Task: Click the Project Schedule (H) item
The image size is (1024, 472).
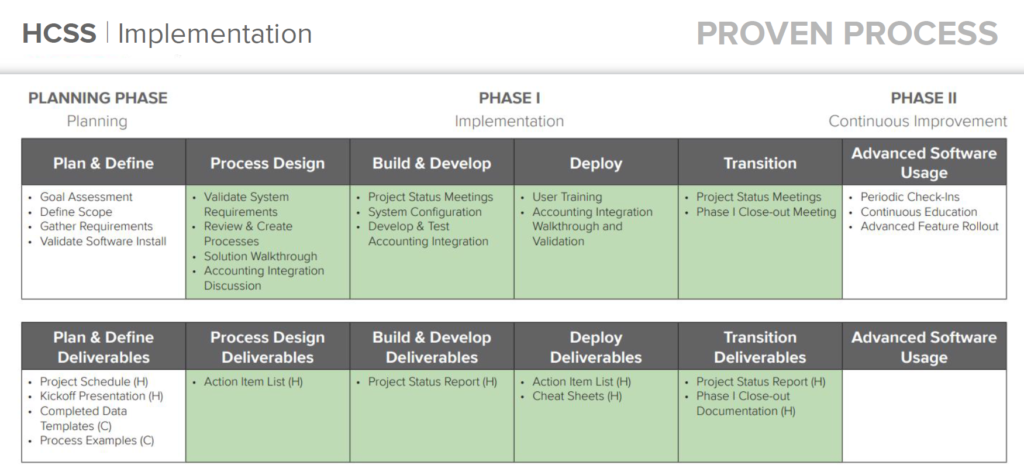Action: coord(94,382)
